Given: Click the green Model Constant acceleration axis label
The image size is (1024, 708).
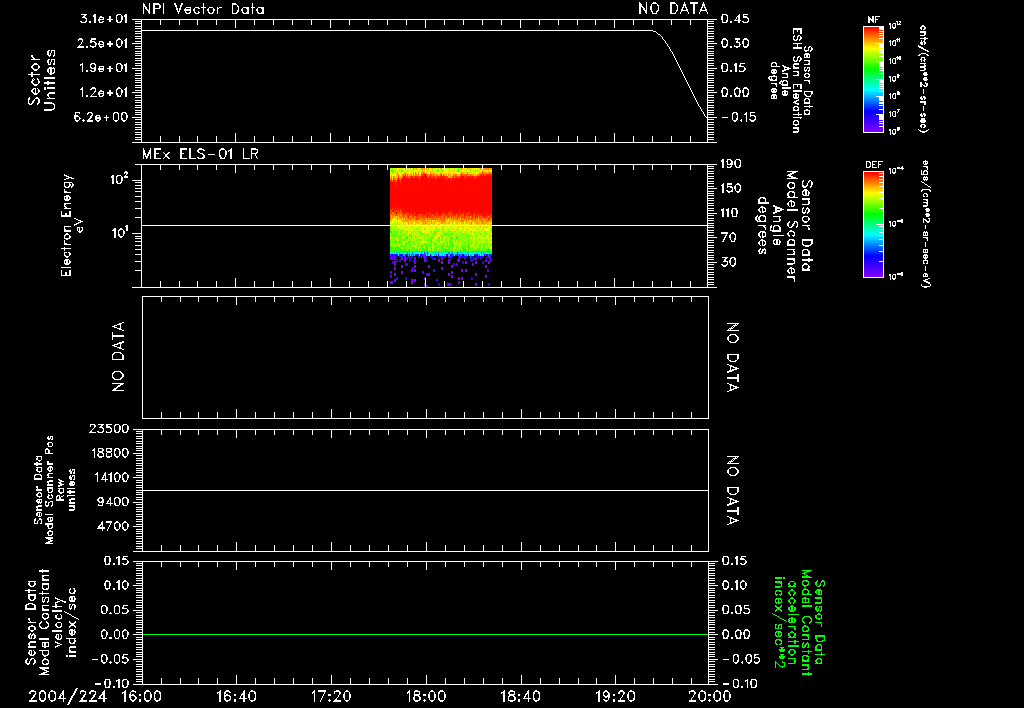Looking at the screenshot, I should pyautogui.click(x=799, y=623).
